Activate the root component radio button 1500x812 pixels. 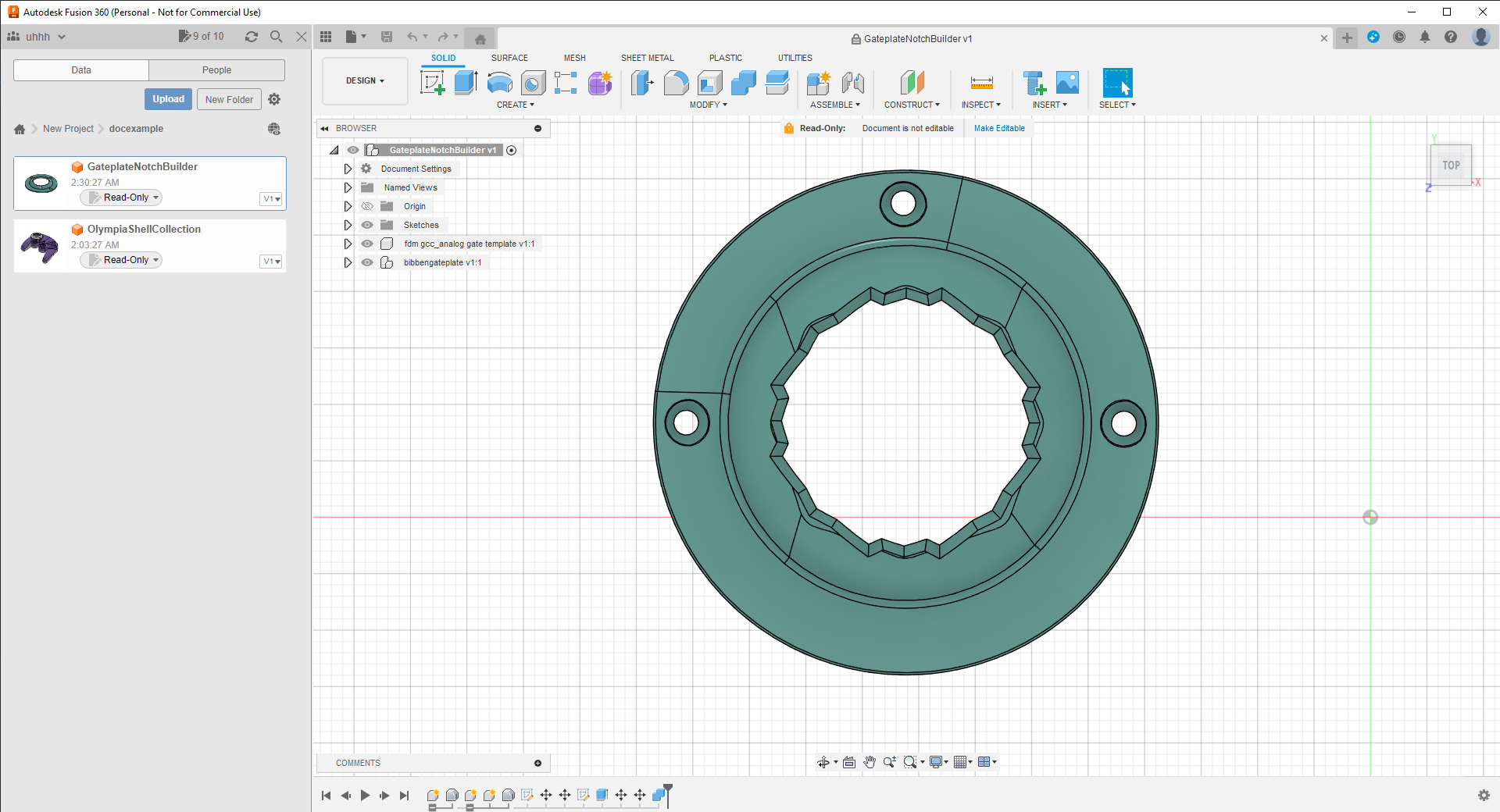click(x=512, y=150)
